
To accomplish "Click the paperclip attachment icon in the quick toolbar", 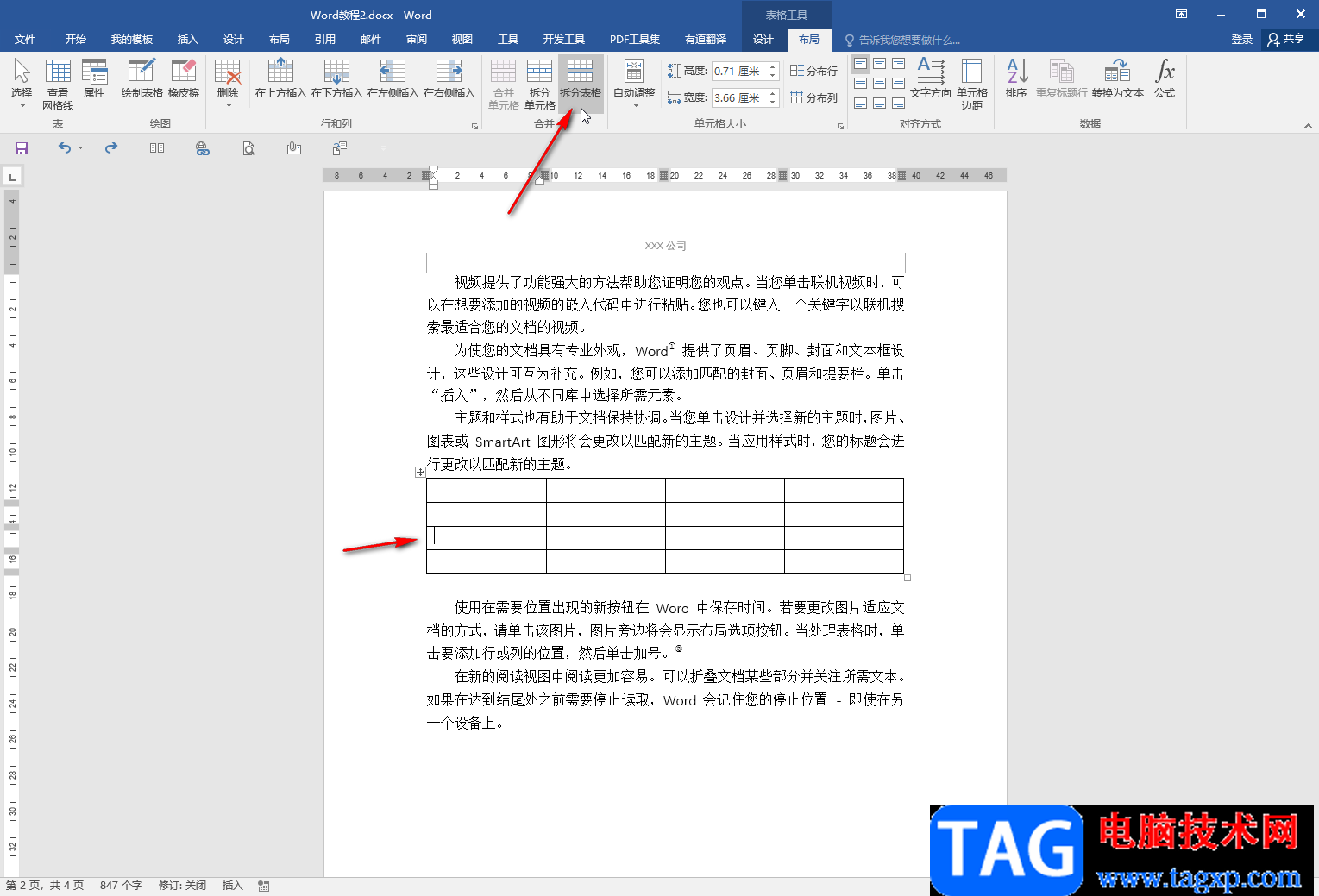I will (x=294, y=148).
